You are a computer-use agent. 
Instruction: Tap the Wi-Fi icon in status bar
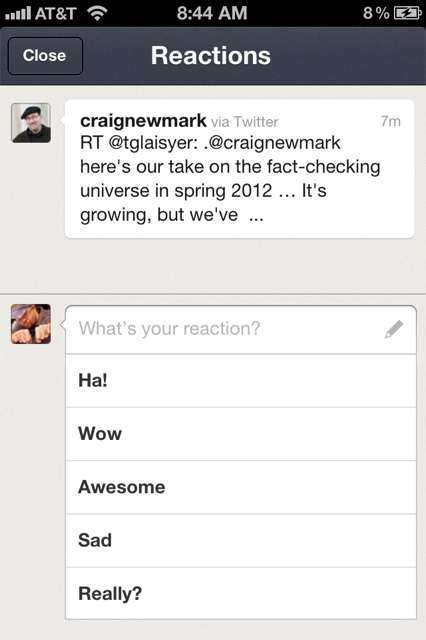pyautogui.click(x=97, y=13)
